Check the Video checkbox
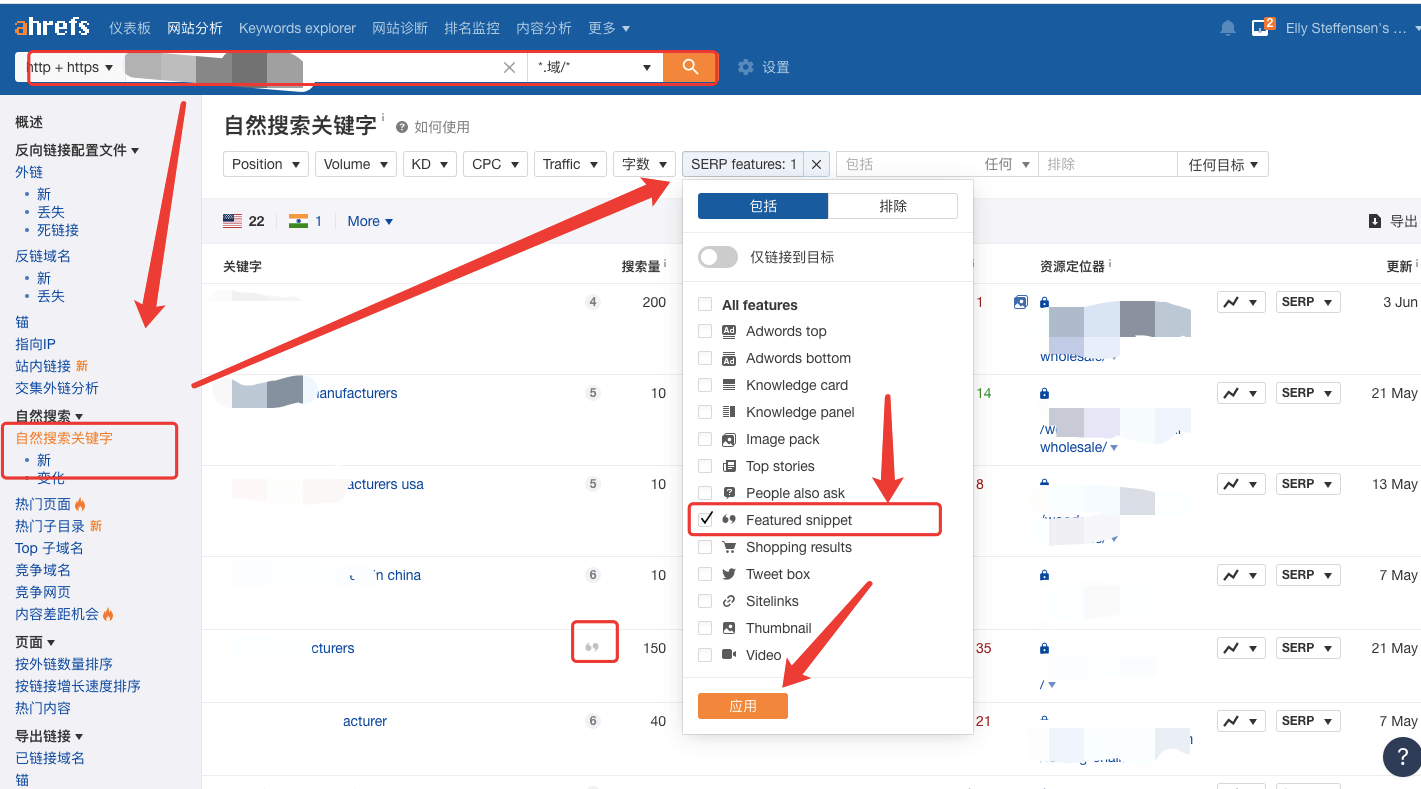Screen dimensions: 1421x789 pos(705,655)
